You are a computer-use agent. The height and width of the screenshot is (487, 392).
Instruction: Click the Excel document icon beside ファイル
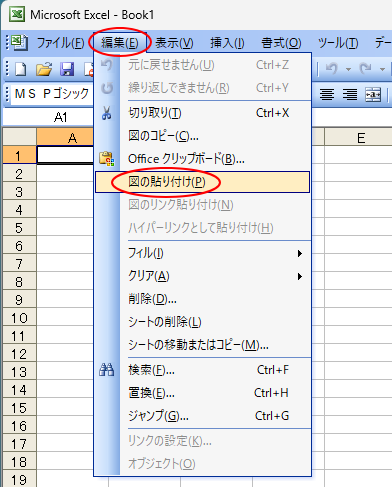(x=19, y=42)
